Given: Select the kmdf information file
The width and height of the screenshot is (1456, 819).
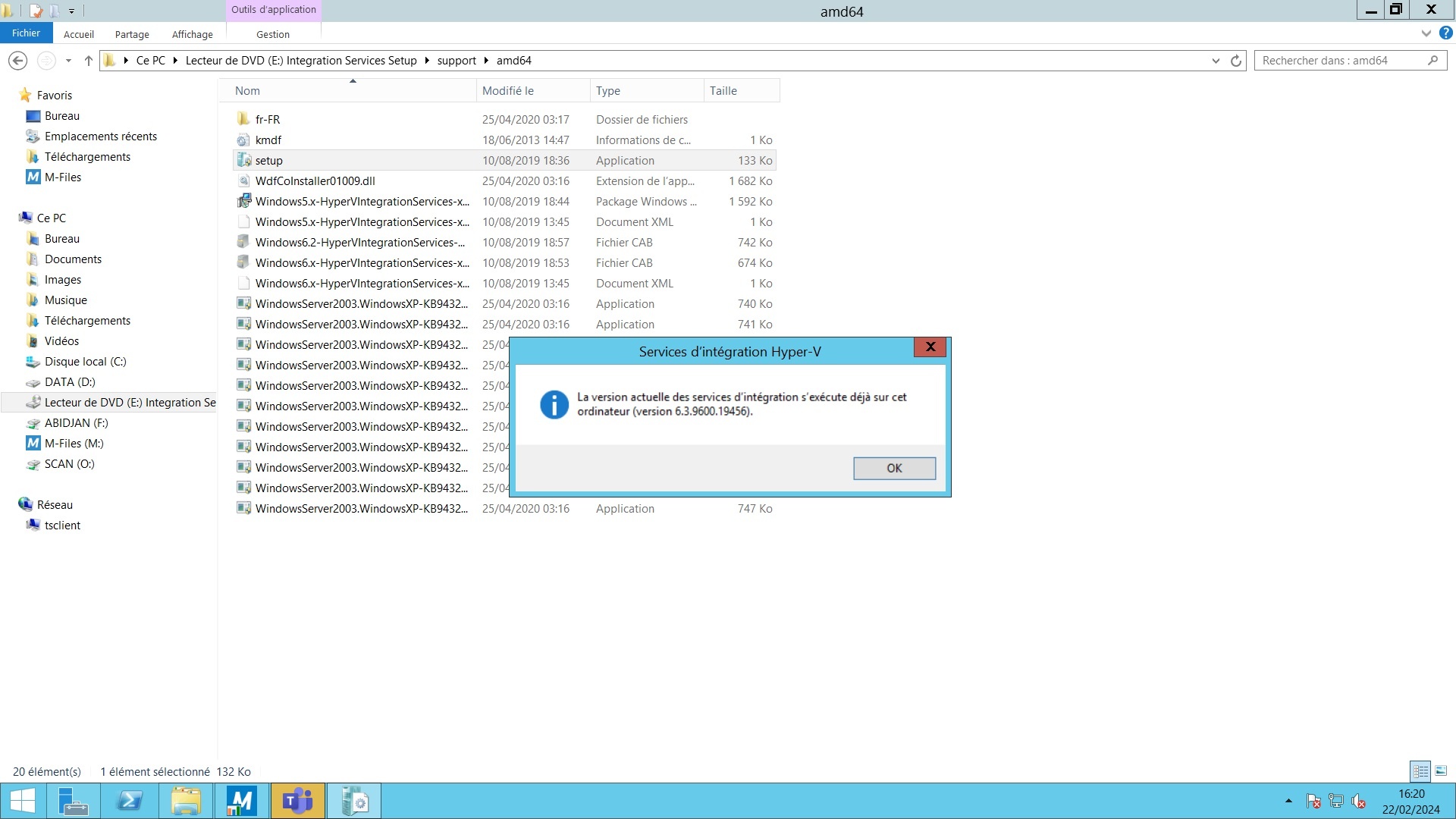Looking at the screenshot, I should (x=505, y=140).
